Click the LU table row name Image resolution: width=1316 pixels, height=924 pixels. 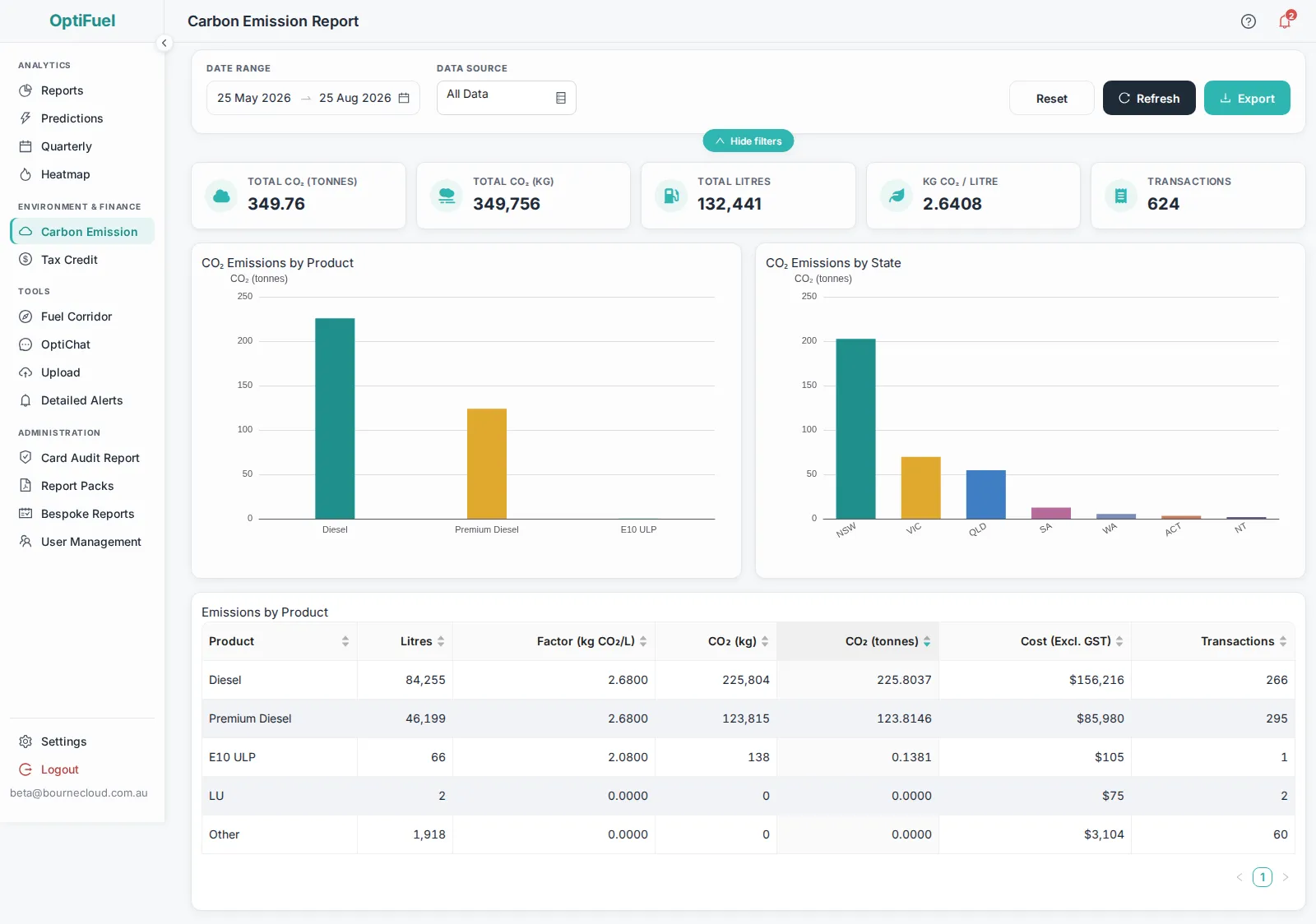(216, 796)
